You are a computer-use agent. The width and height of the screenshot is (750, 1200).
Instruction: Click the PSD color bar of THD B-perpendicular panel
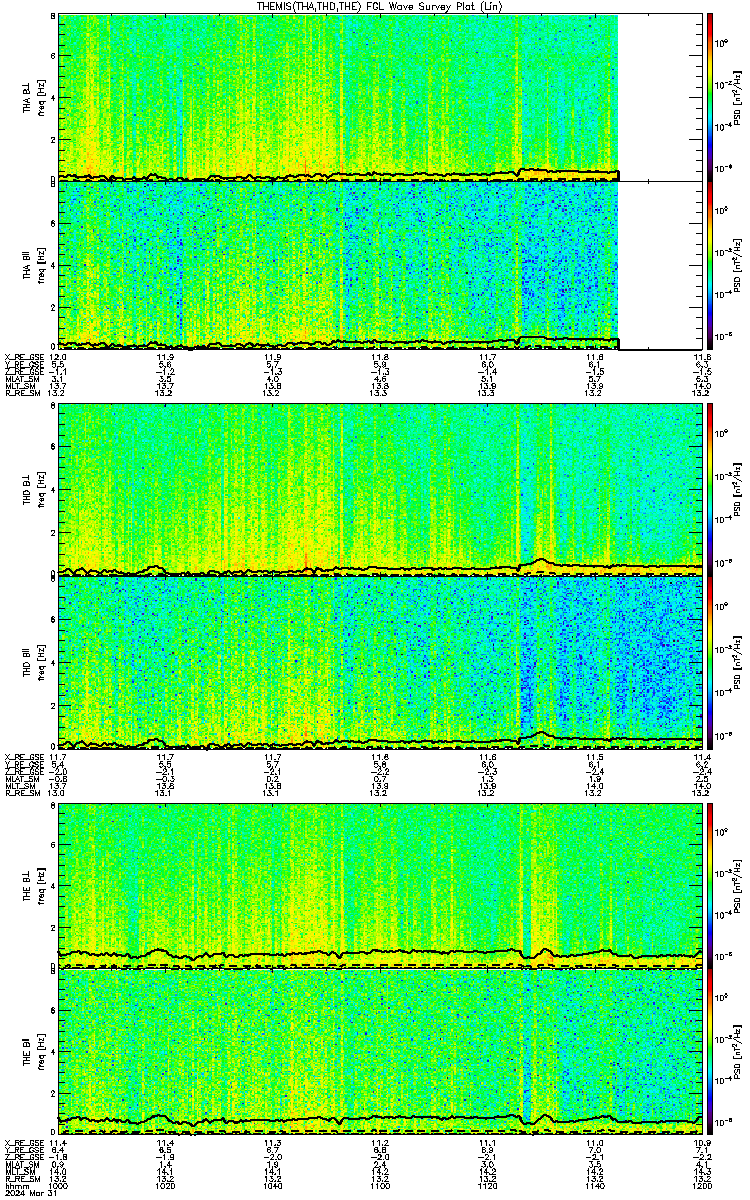click(709, 488)
